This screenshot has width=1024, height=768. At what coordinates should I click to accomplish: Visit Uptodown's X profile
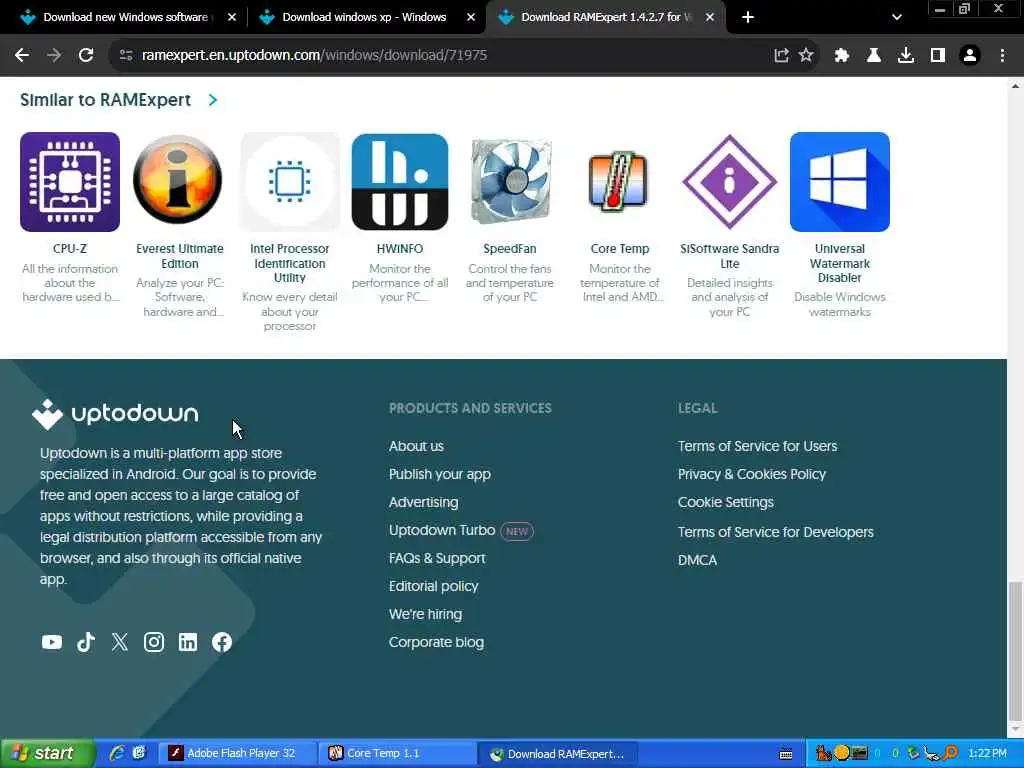point(120,642)
